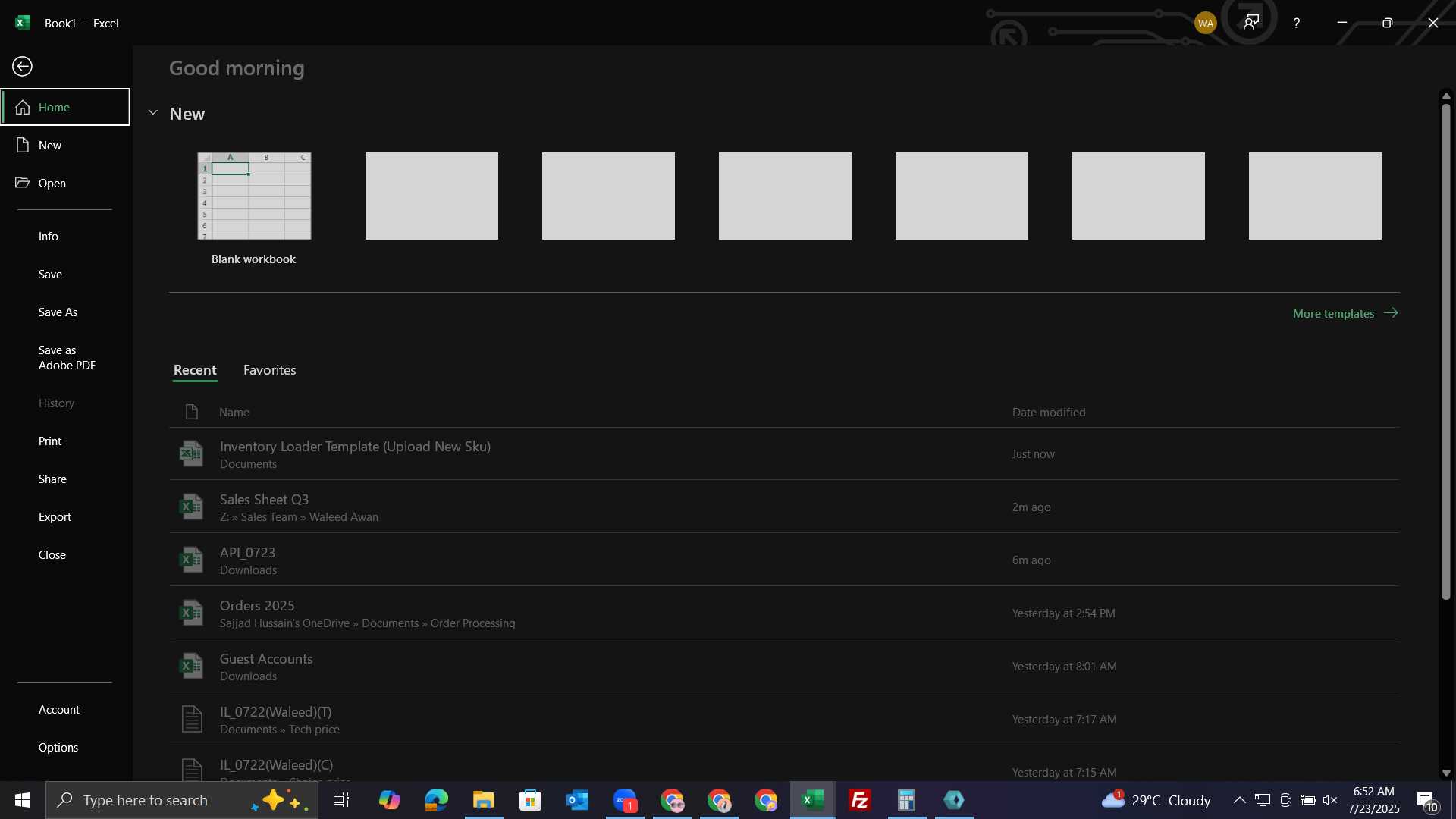Click scrollbar up arrow in backstage
This screenshot has height=819, width=1456.
pos(1446,96)
